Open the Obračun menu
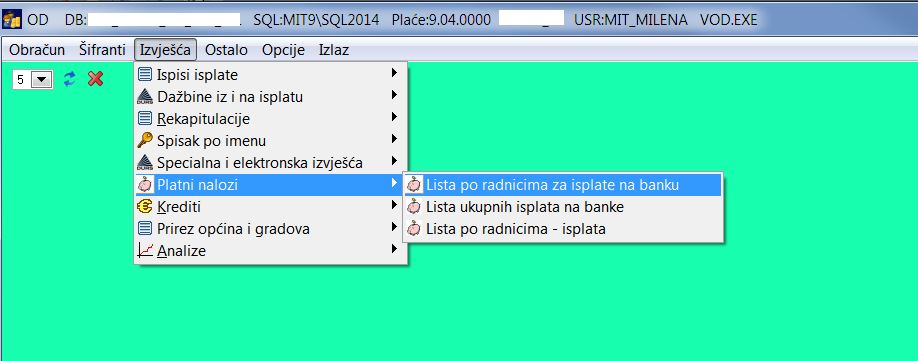The width and height of the screenshot is (918, 361). [x=37, y=50]
